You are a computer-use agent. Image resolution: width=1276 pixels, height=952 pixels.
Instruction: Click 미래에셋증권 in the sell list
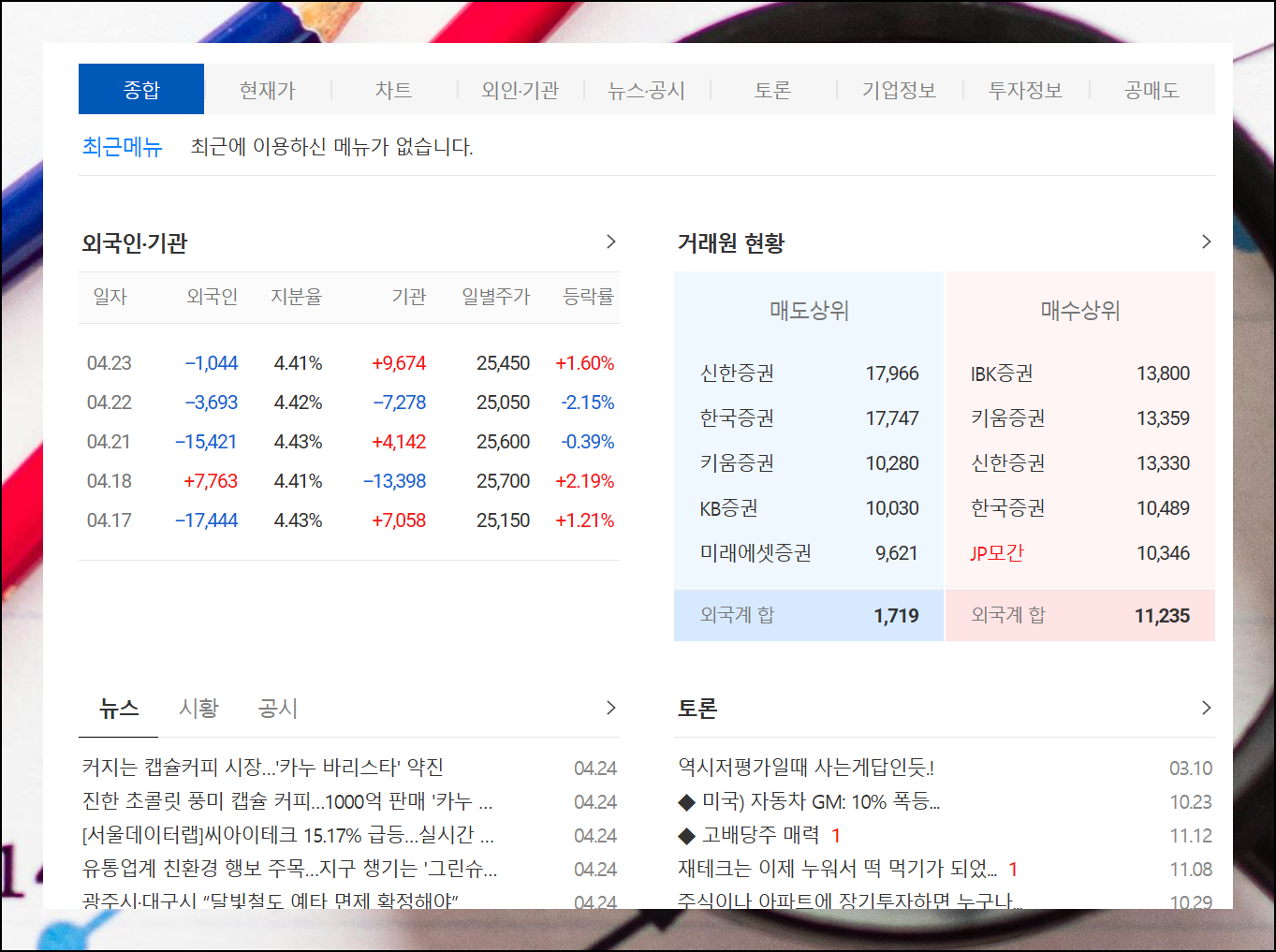755,553
